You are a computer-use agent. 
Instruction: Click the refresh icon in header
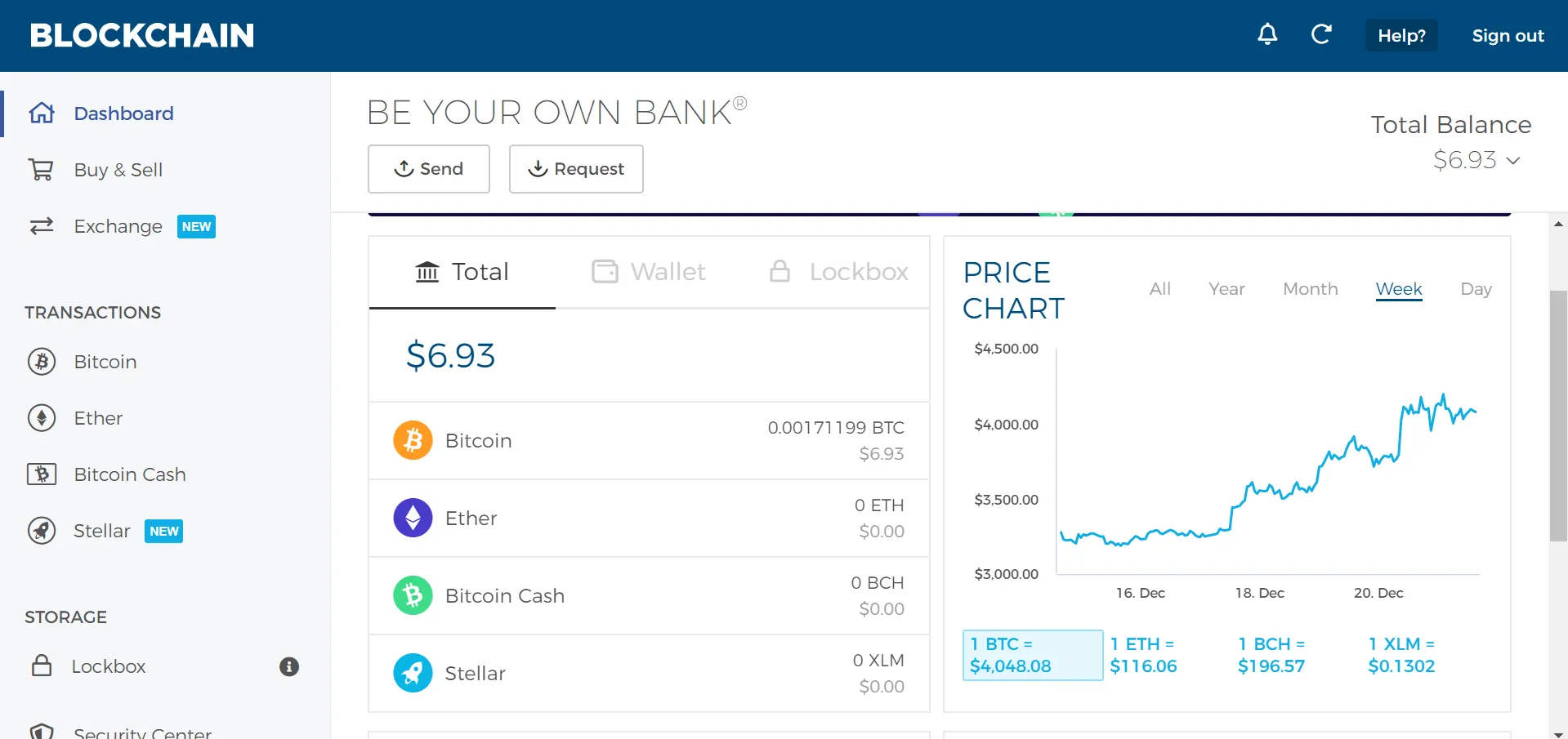[1321, 34]
